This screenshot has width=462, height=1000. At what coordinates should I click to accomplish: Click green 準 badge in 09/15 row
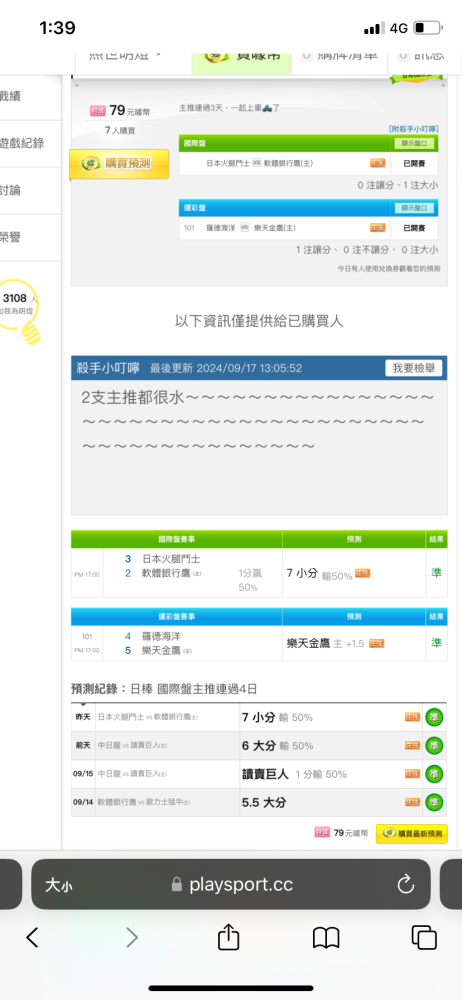click(x=434, y=774)
